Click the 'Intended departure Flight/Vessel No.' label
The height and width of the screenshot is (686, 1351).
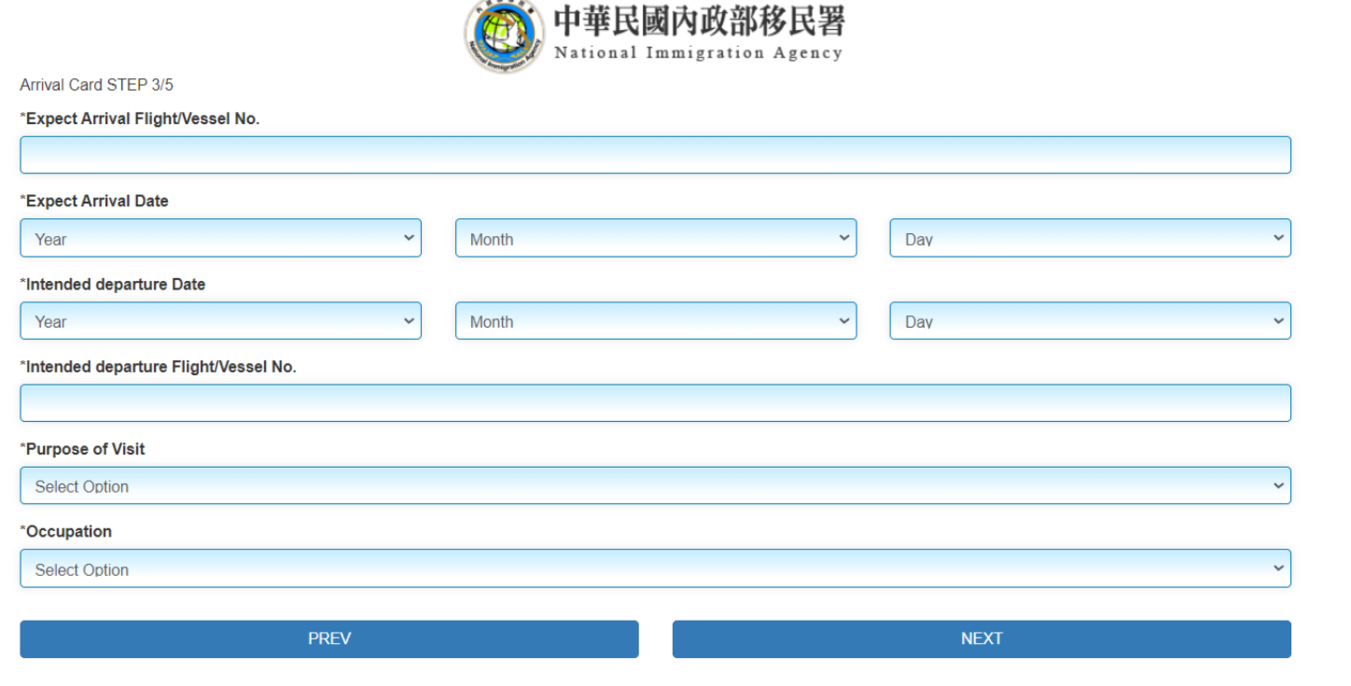point(158,367)
